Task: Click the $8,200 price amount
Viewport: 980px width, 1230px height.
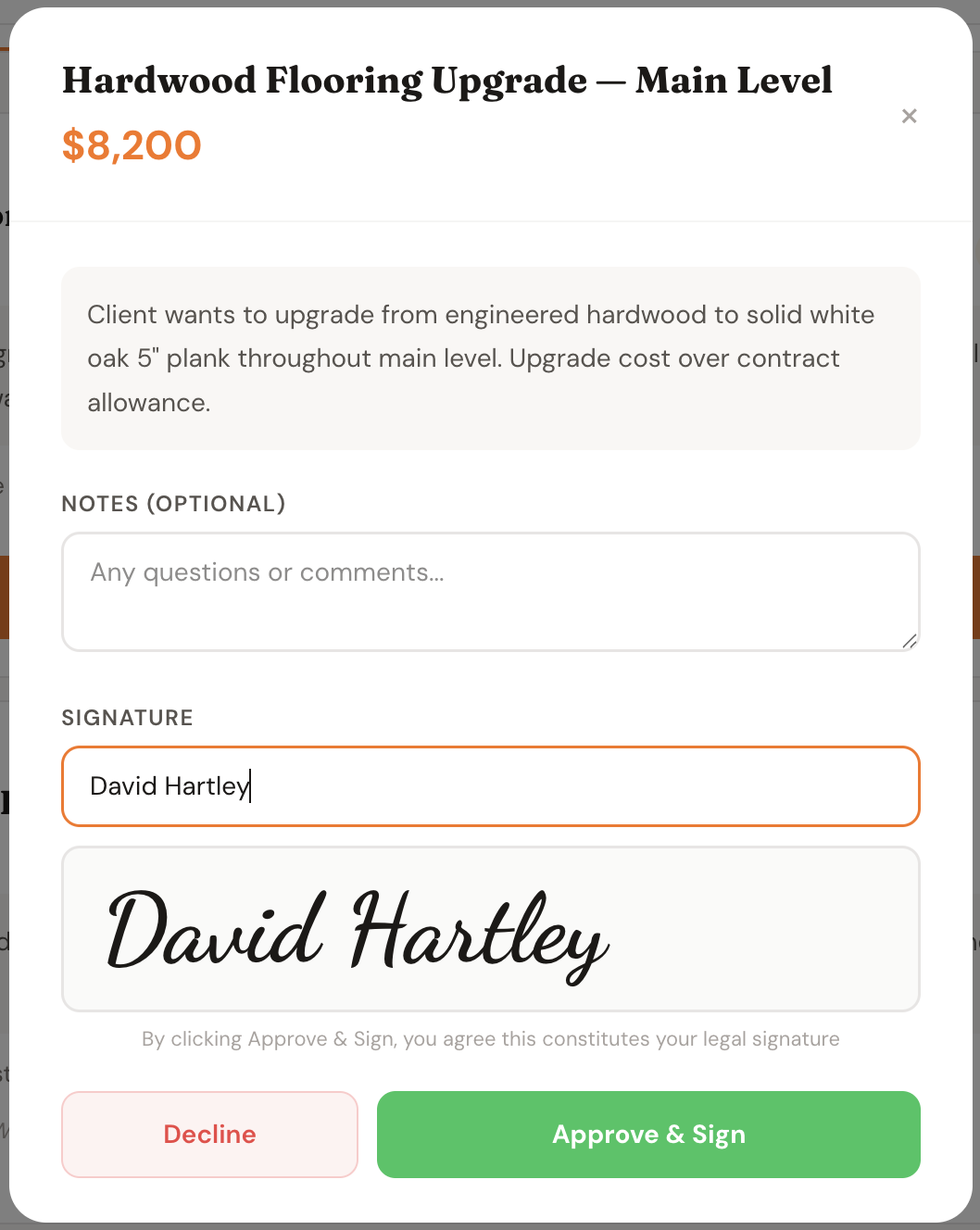Action: [132, 145]
